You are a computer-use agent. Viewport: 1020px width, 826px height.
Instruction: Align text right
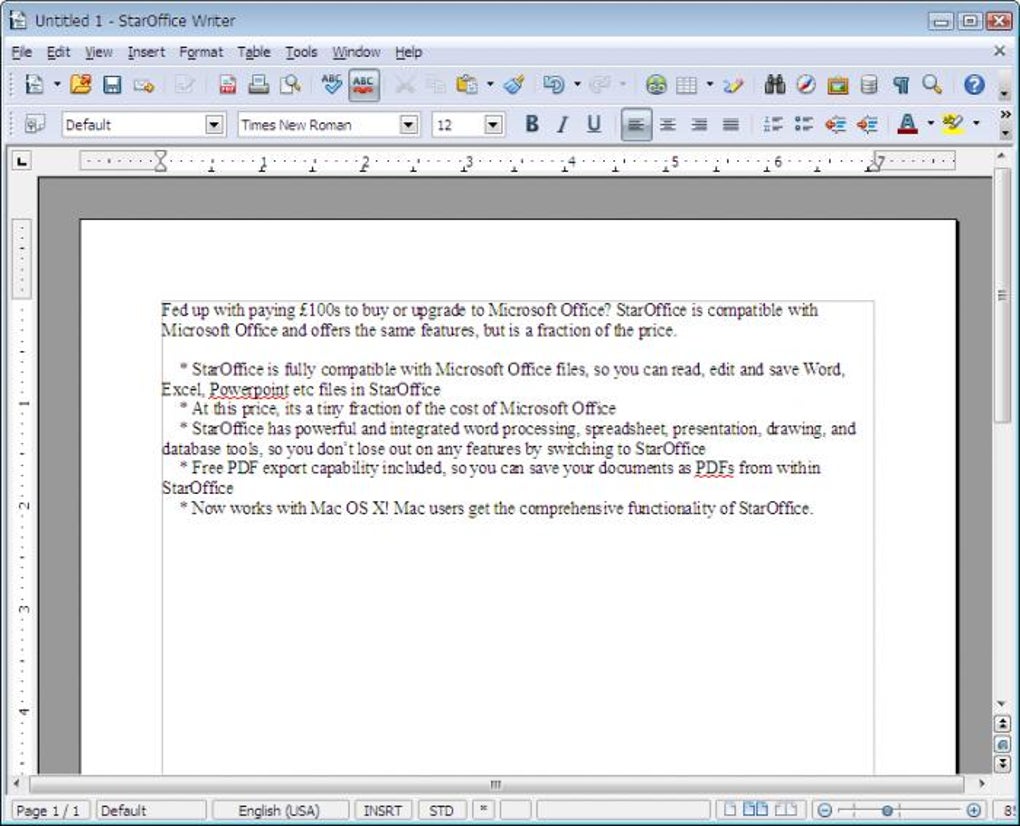point(699,124)
